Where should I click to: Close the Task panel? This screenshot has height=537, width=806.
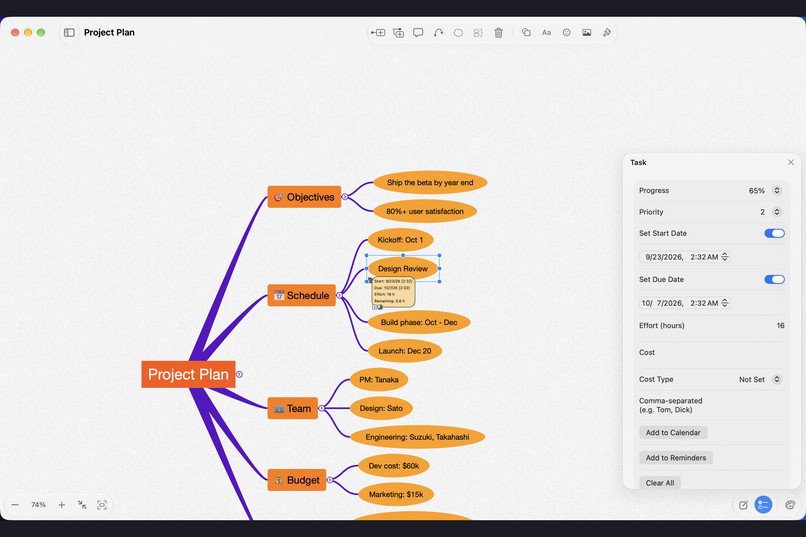point(791,162)
